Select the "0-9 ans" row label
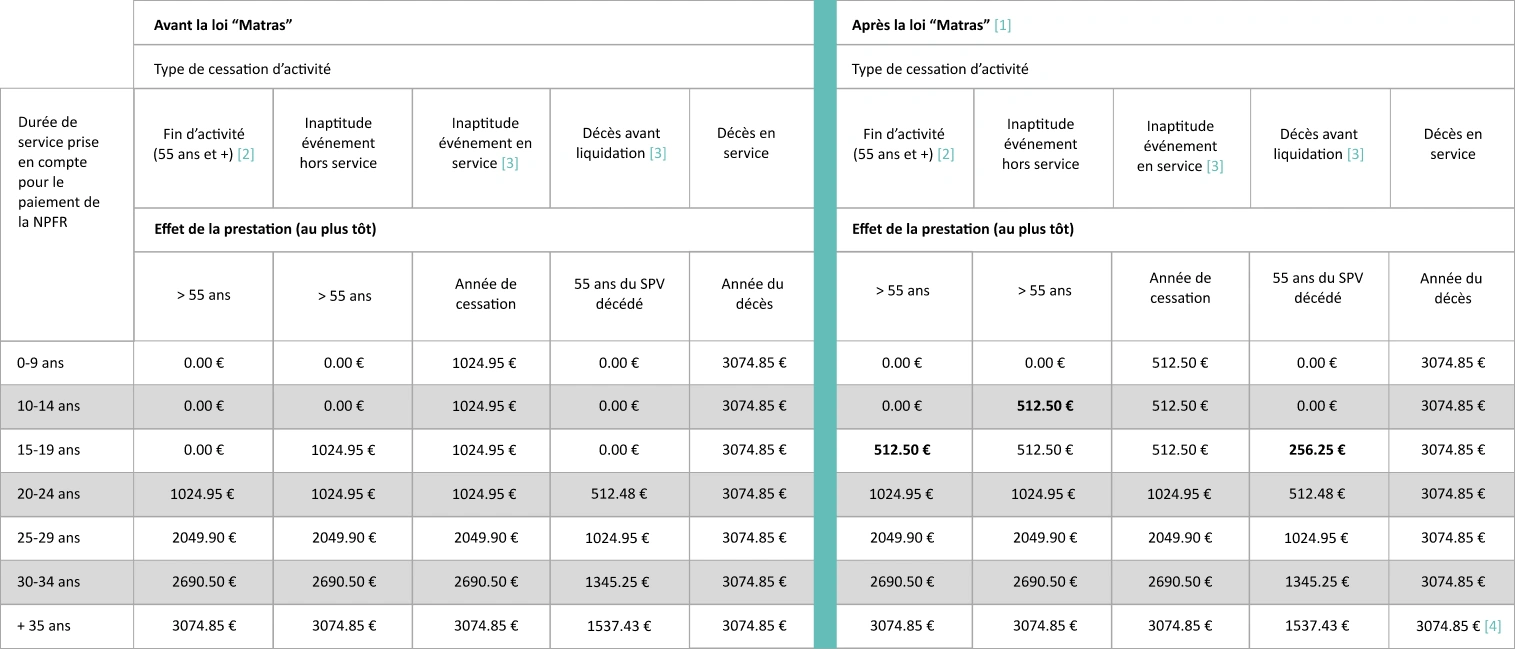Screen dimensions: 1515x649 tap(41, 363)
